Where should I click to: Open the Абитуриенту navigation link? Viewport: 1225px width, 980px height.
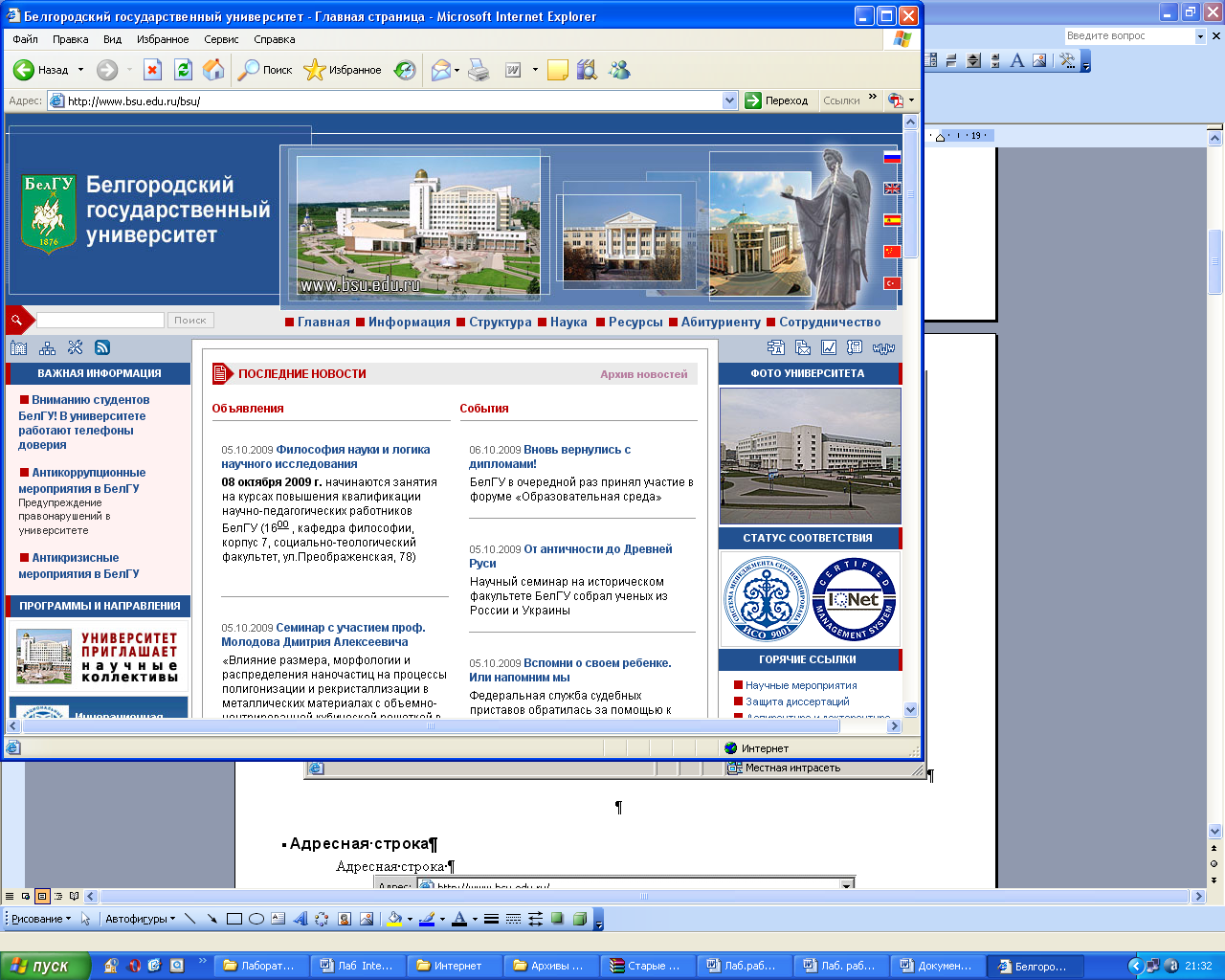pyautogui.click(x=721, y=322)
